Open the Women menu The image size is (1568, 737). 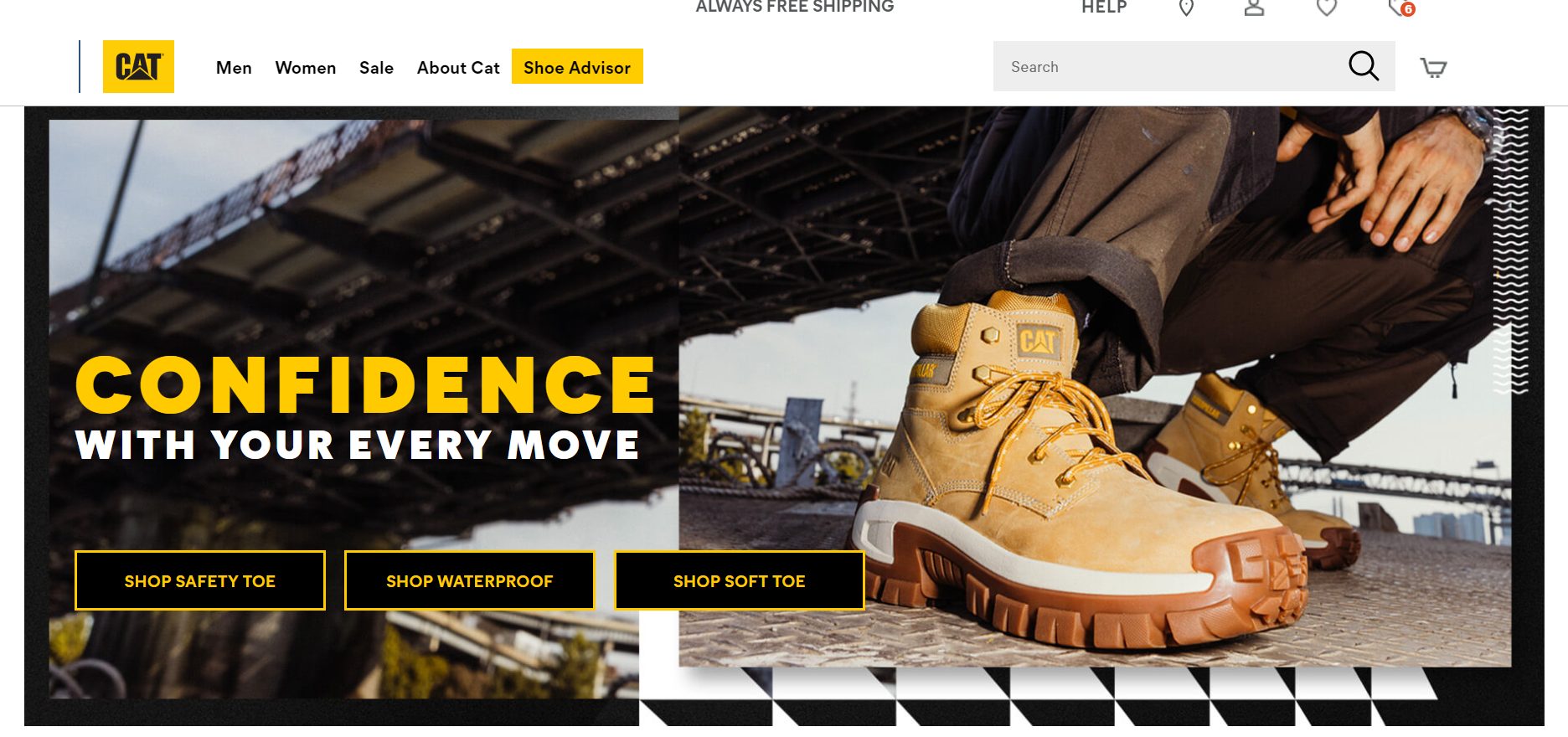click(x=306, y=68)
